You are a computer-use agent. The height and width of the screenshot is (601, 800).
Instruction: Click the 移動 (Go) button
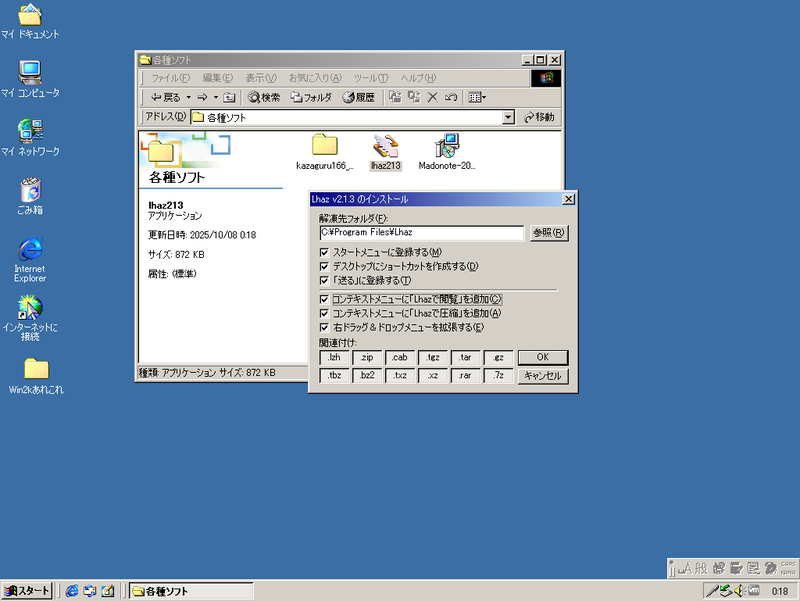[x=540, y=117]
